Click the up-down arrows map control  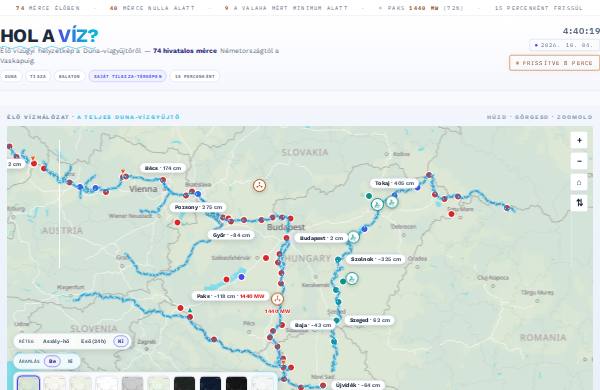pyautogui.click(x=579, y=202)
